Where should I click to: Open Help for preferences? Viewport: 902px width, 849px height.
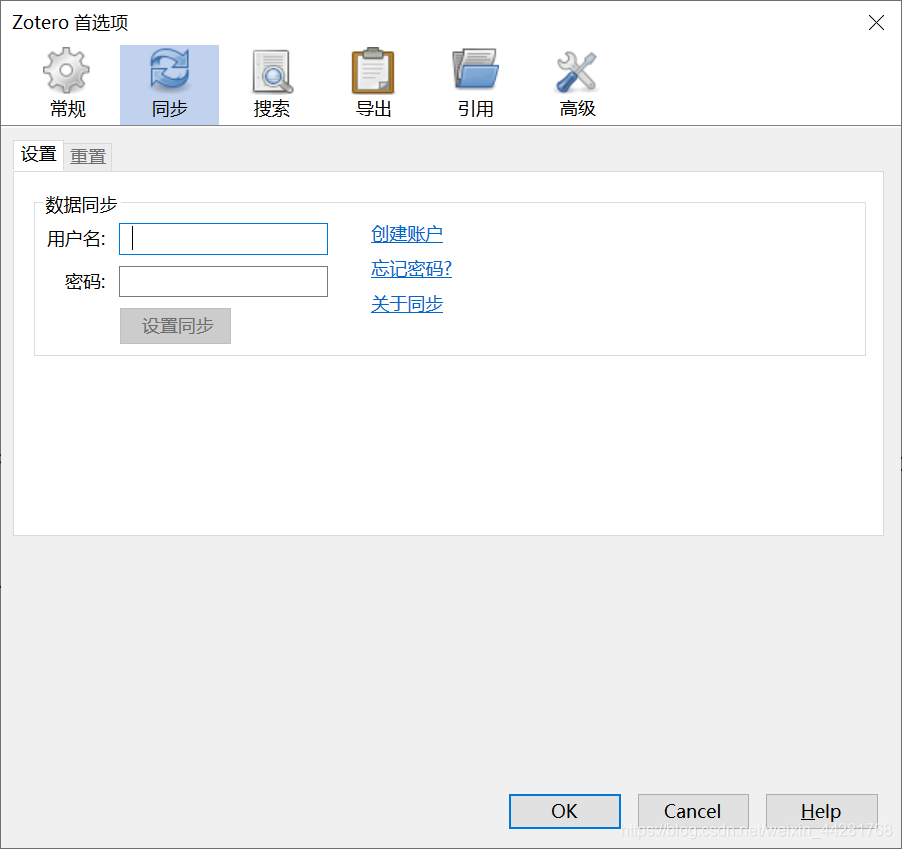(x=821, y=811)
